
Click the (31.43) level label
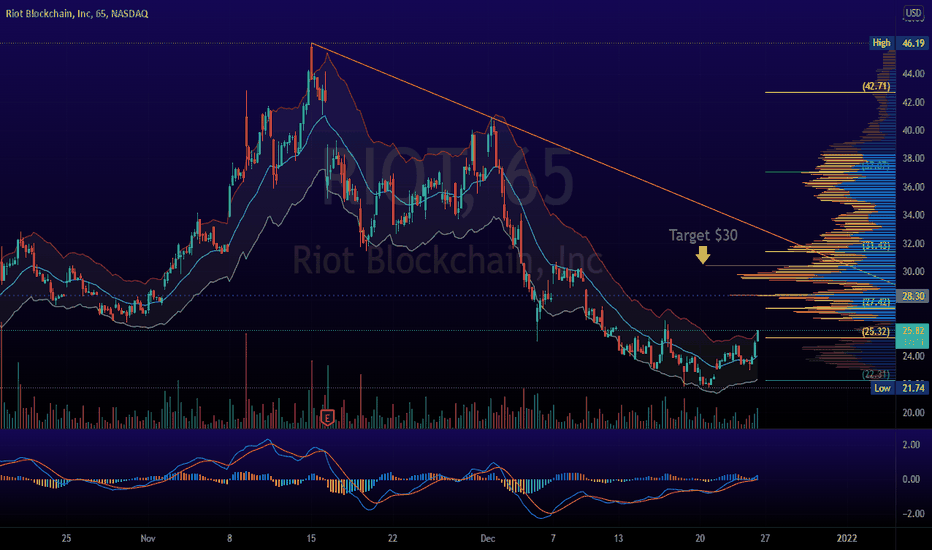coord(877,246)
